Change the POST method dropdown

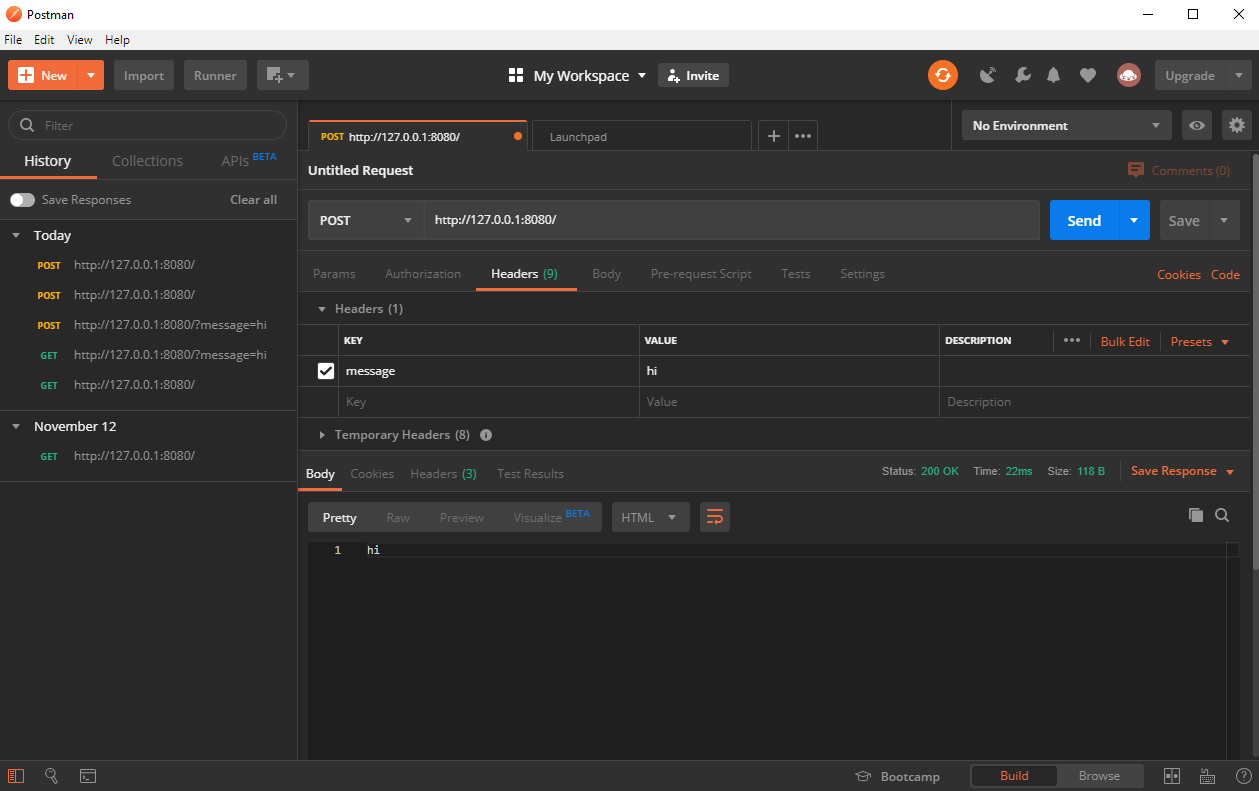(365, 220)
